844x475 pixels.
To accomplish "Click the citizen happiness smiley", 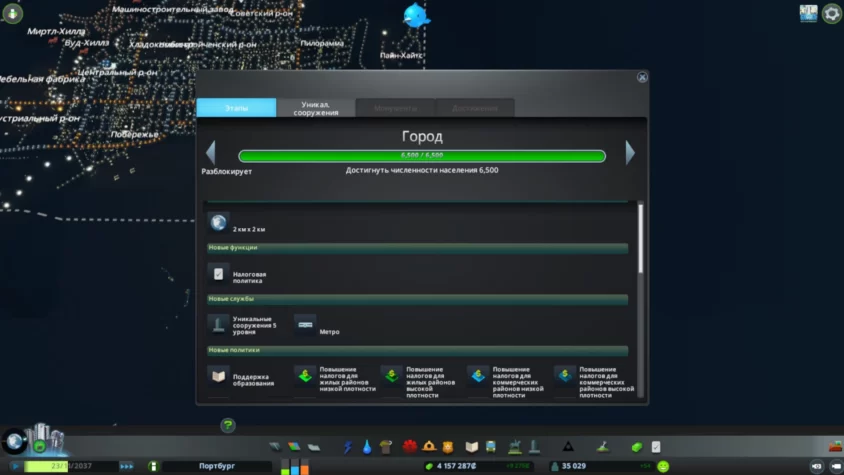I will pos(663,466).
